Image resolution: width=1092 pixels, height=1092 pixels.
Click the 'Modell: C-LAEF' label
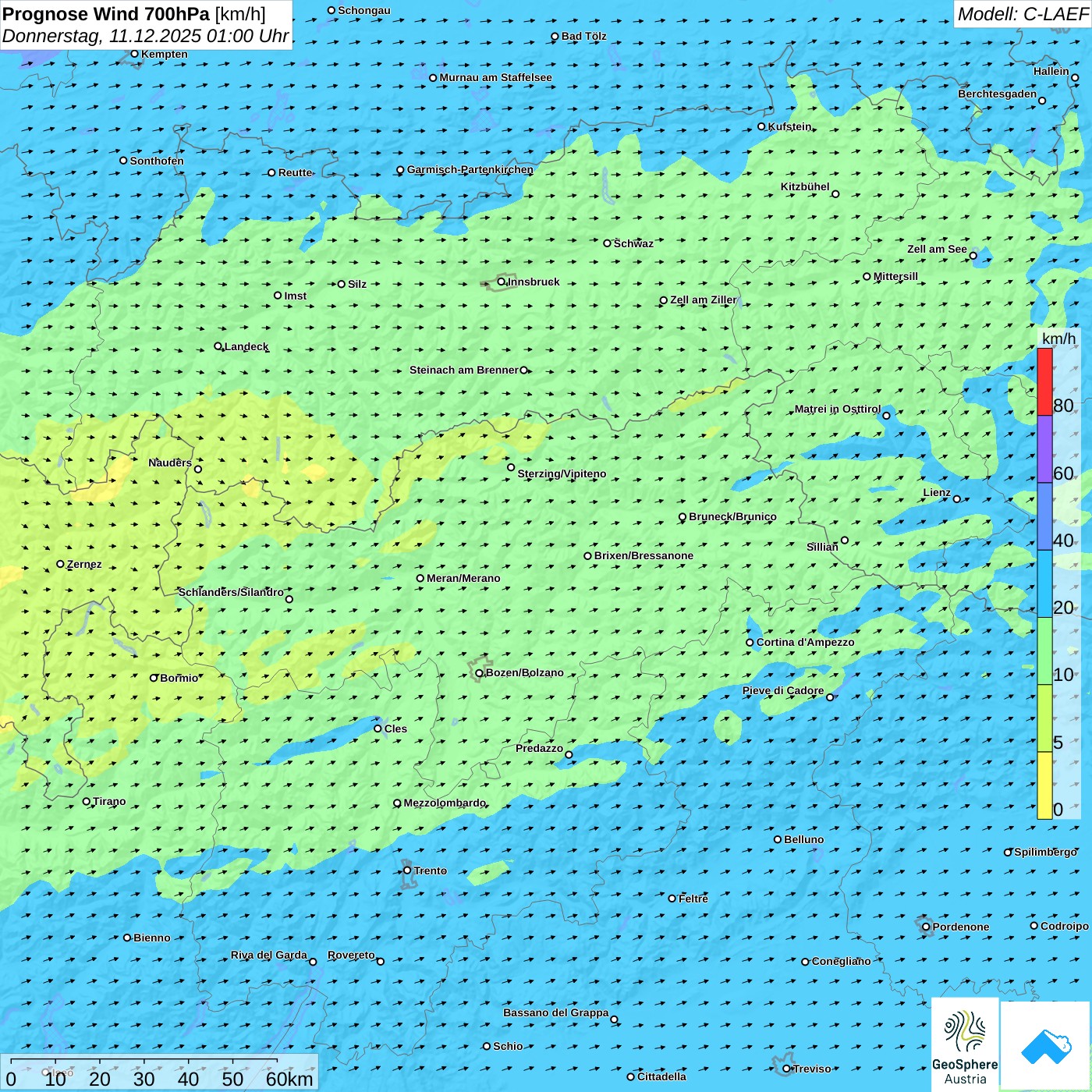point(1022,14)
